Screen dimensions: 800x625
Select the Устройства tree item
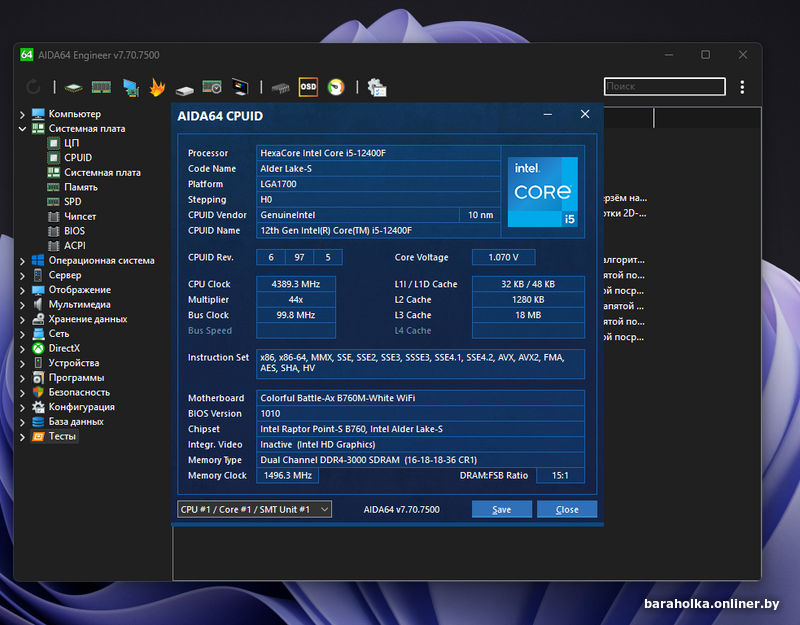point(66,363)
